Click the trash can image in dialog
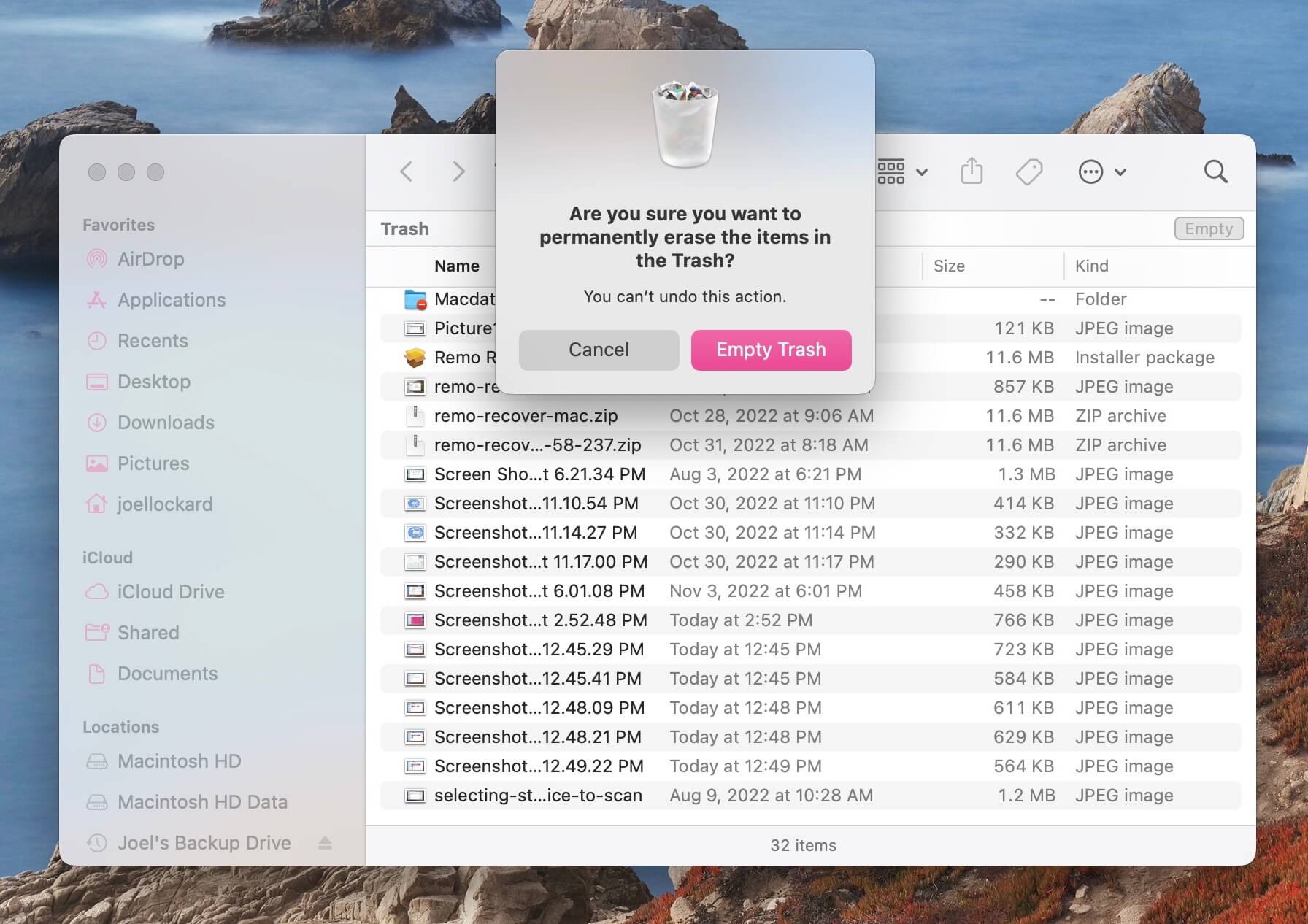This screenshot has height=924, width=1308. coord(685,124)
